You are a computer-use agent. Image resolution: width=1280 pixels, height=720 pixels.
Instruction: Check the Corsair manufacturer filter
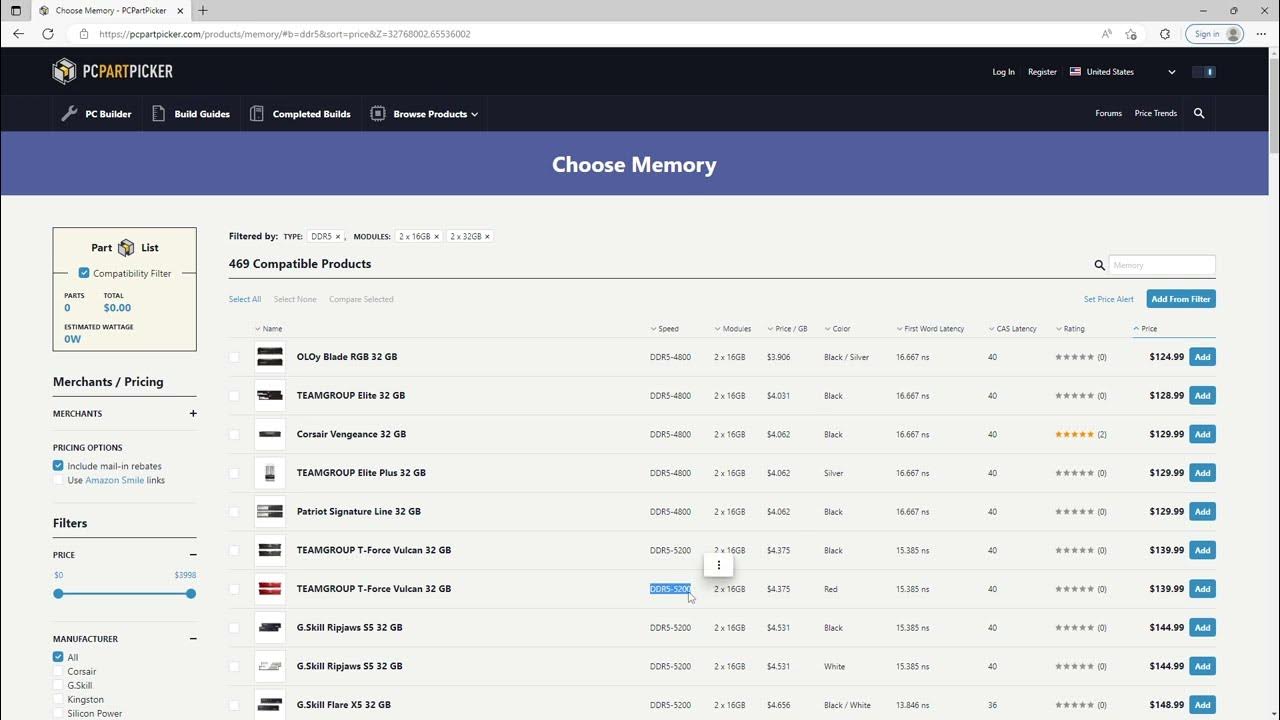click(58, 672)
